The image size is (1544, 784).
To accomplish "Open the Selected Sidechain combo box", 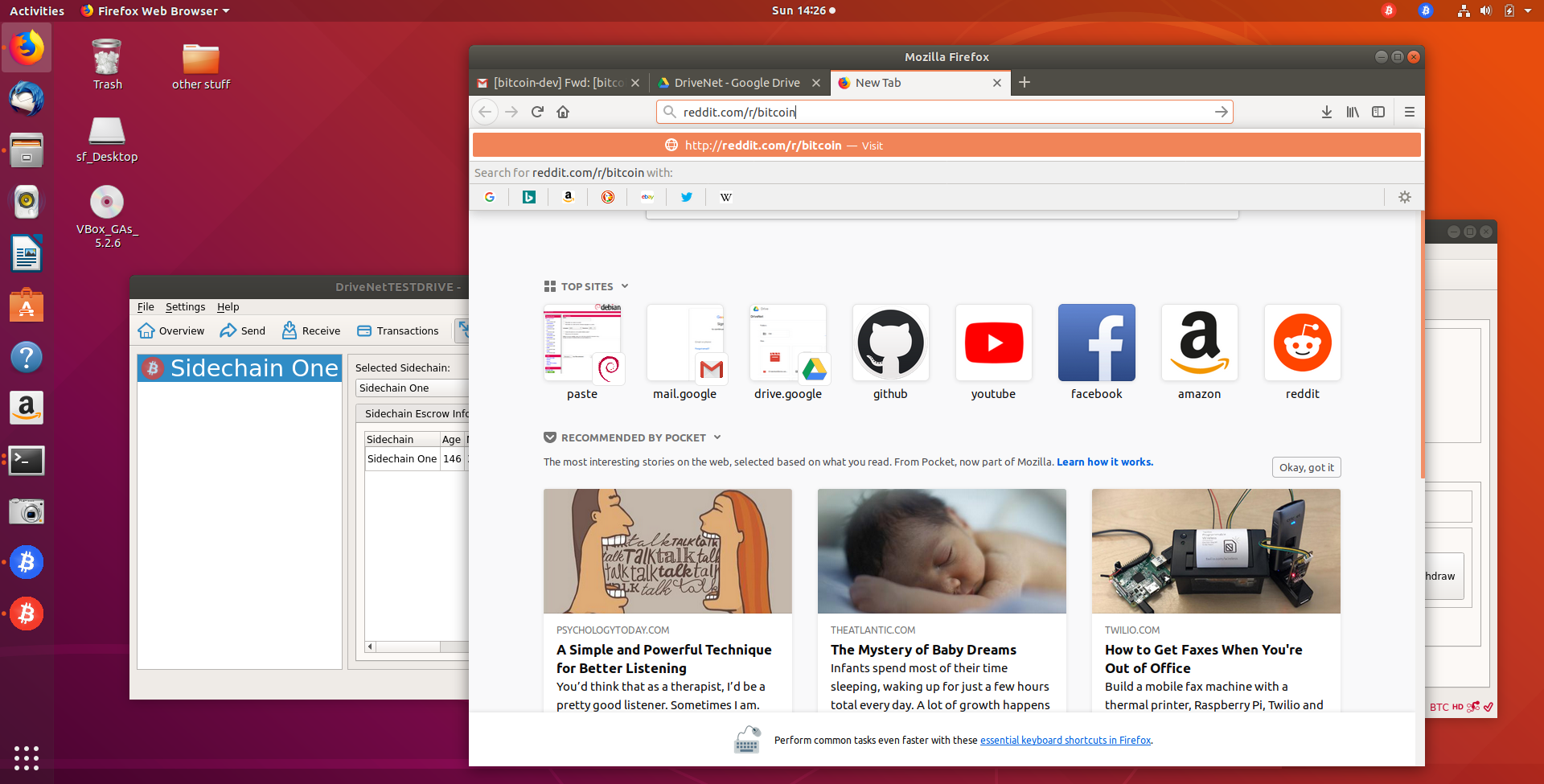I will pyautogui.click(x=412, y=388).
